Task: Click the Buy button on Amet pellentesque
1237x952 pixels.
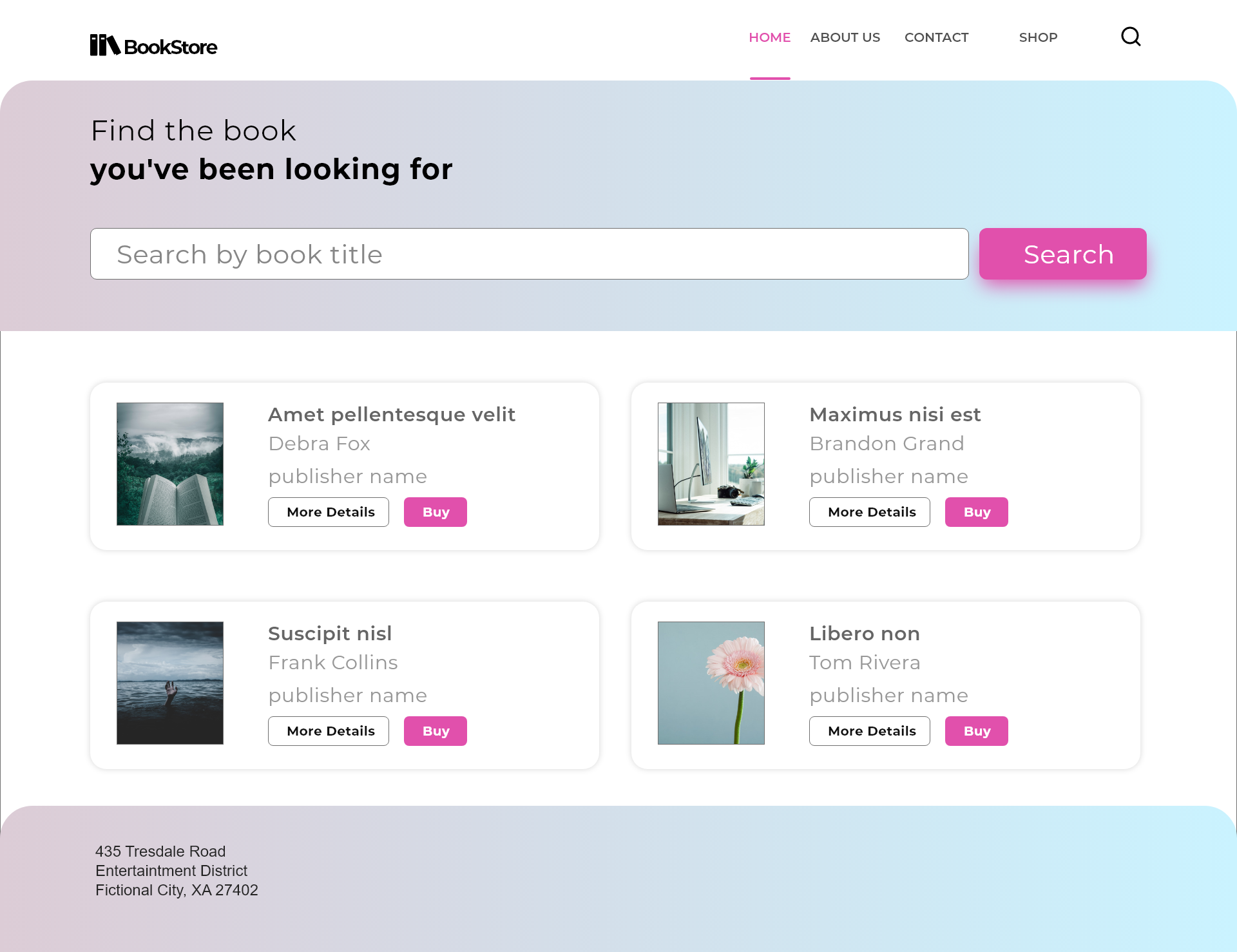Action: (x=435, y=512)
